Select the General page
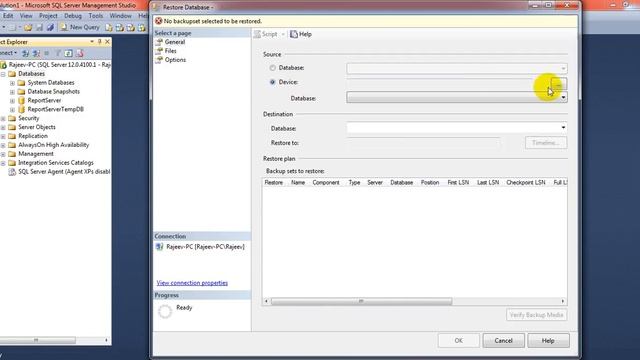This screenshot has width=640, height=360. [x=175, y=42]
